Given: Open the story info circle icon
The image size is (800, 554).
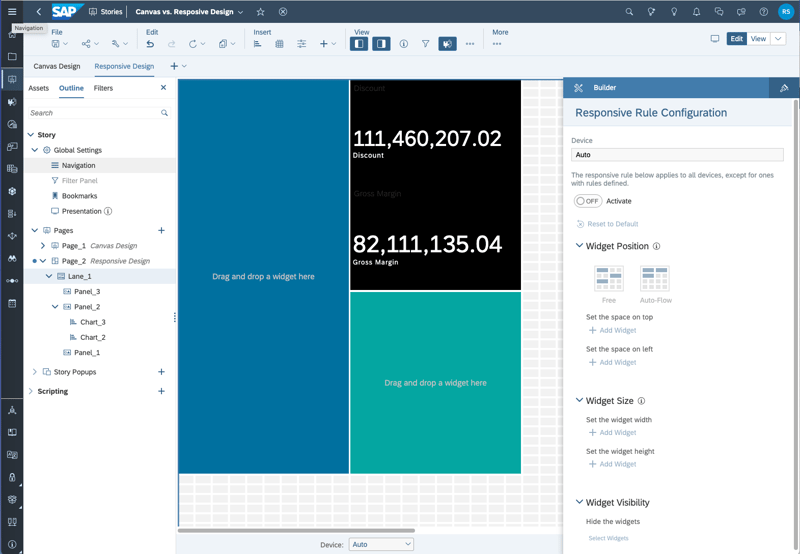Looking at the screenshot, I should 404,44.
